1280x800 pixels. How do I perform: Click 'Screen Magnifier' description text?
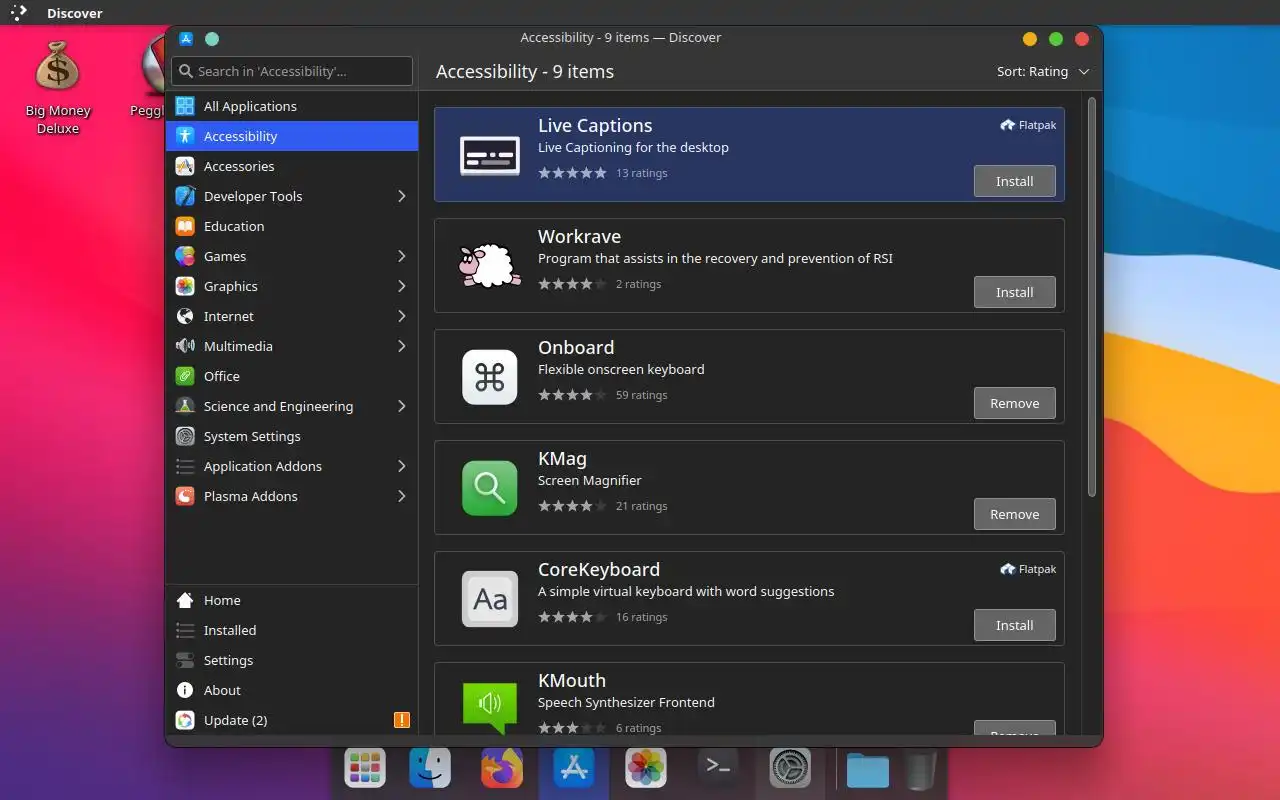tap(590, 480)
